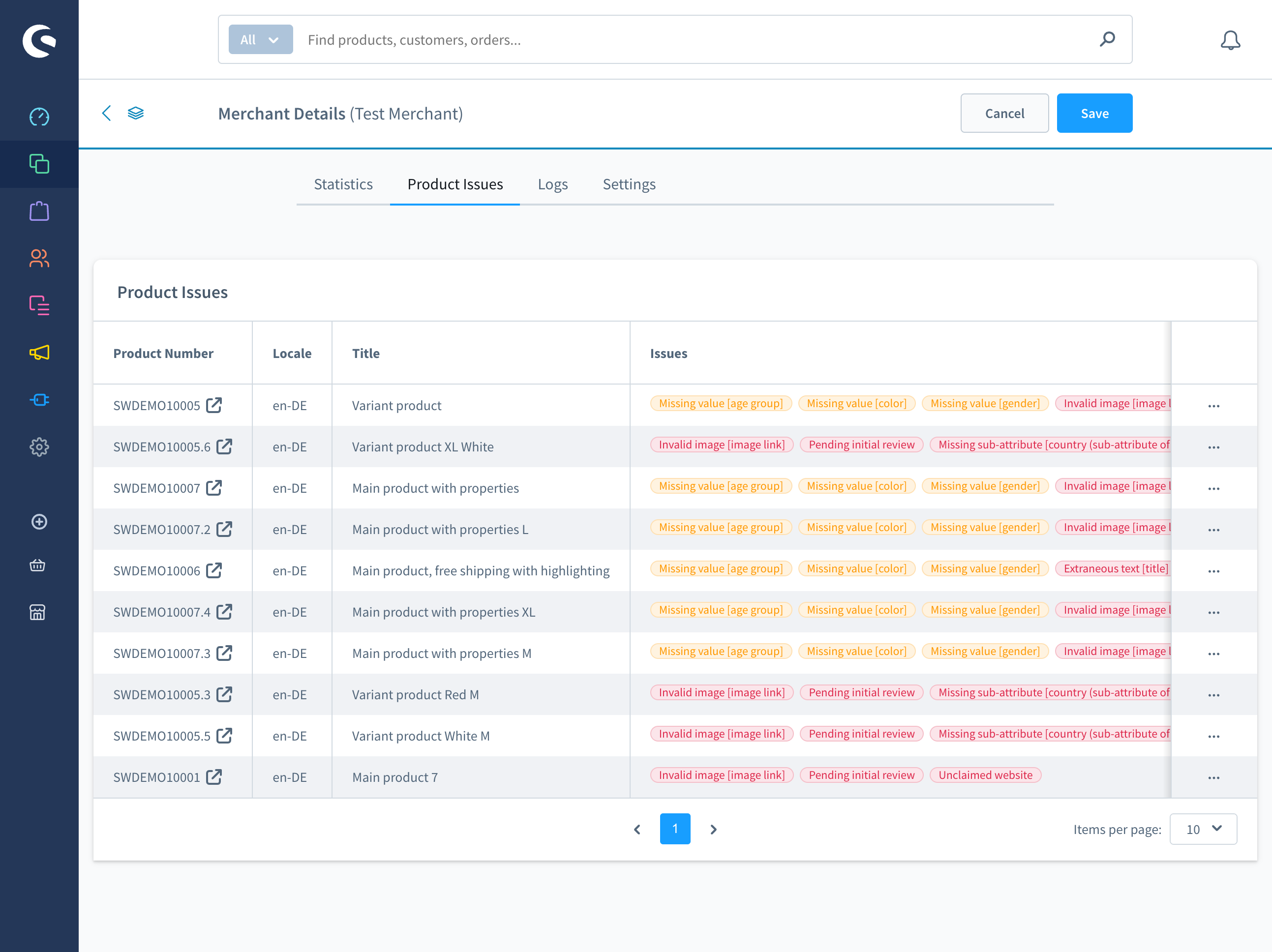Open actions menu for Main product with properties L
Image resolution: width=1272 pixels, height=952 pixels.
pyautogui.click(x=1214, y=530)
